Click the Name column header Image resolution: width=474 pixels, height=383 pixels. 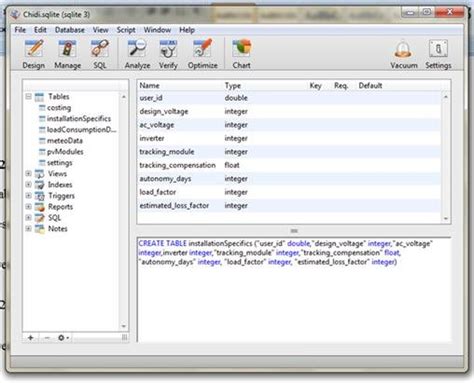[x=149, y=85]
